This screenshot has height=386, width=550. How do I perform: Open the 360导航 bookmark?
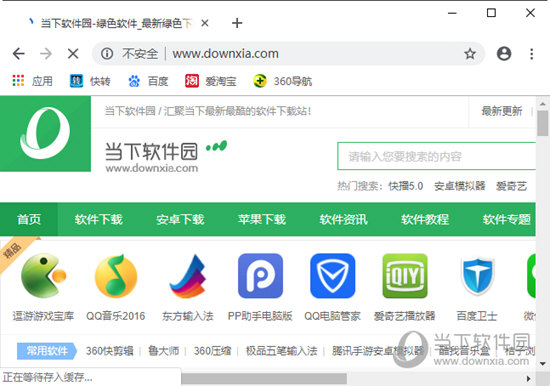282,81
